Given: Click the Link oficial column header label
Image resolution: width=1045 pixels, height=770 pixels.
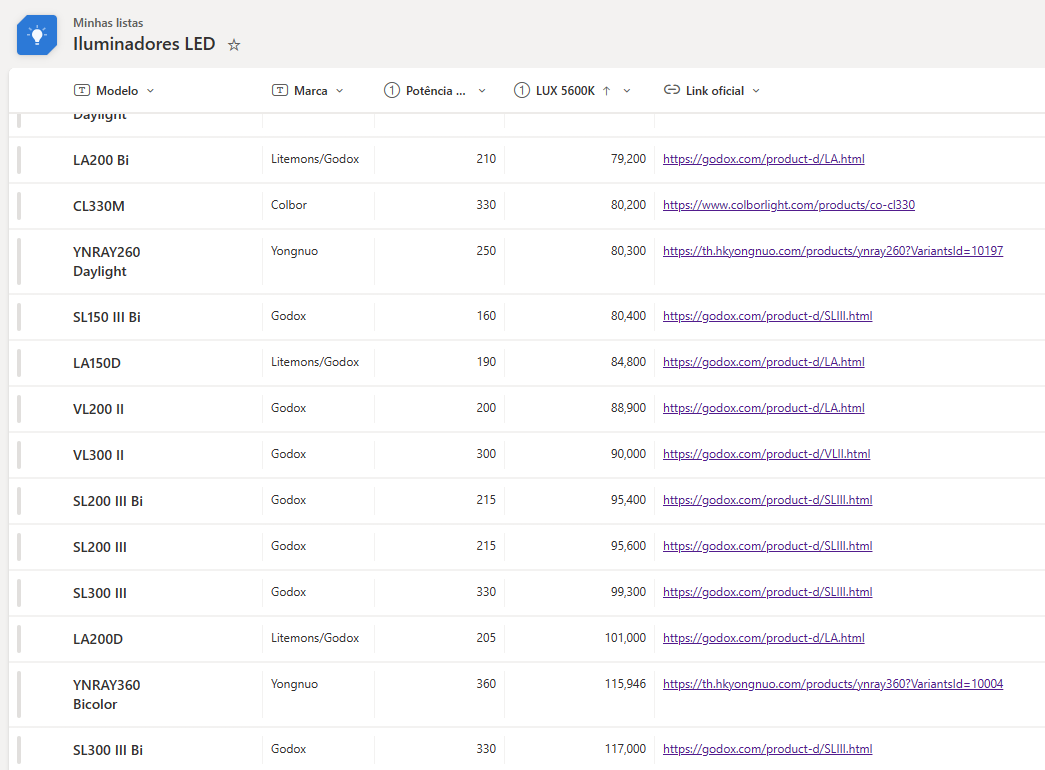Looking at the screenshot, I should point(714,91).
